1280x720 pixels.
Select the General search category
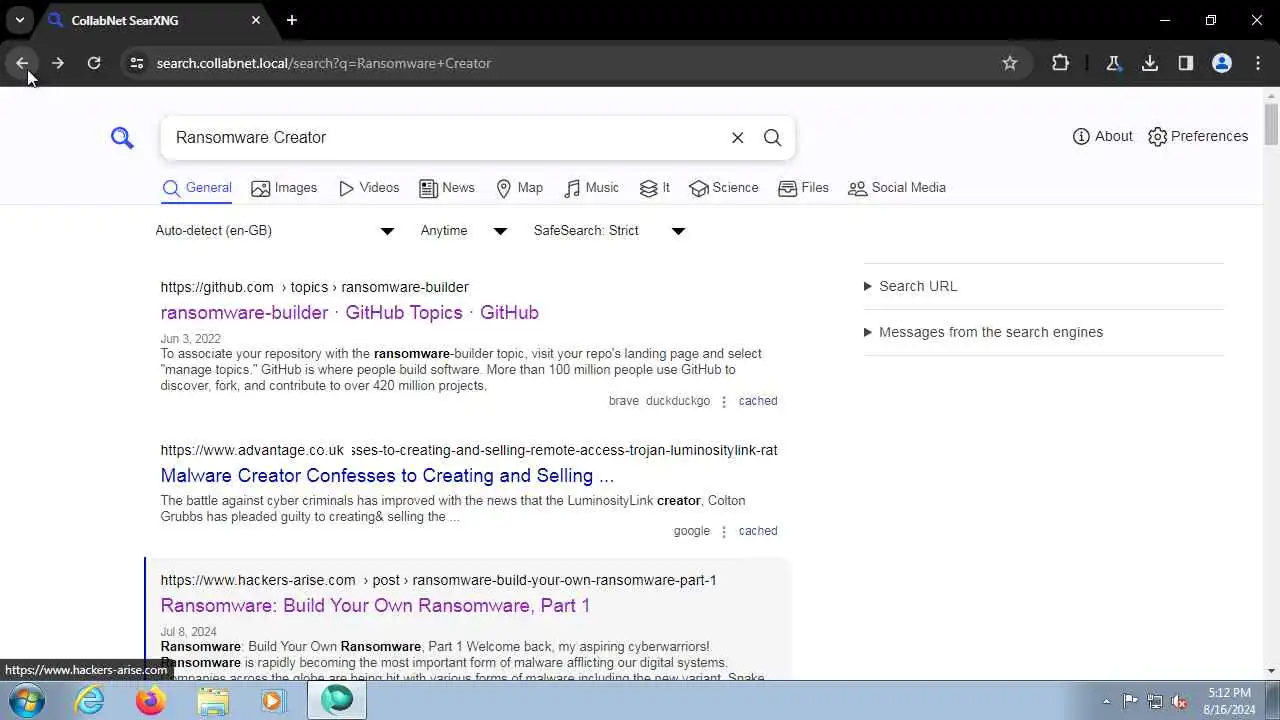pyautogui.click(x=197, y=188)
